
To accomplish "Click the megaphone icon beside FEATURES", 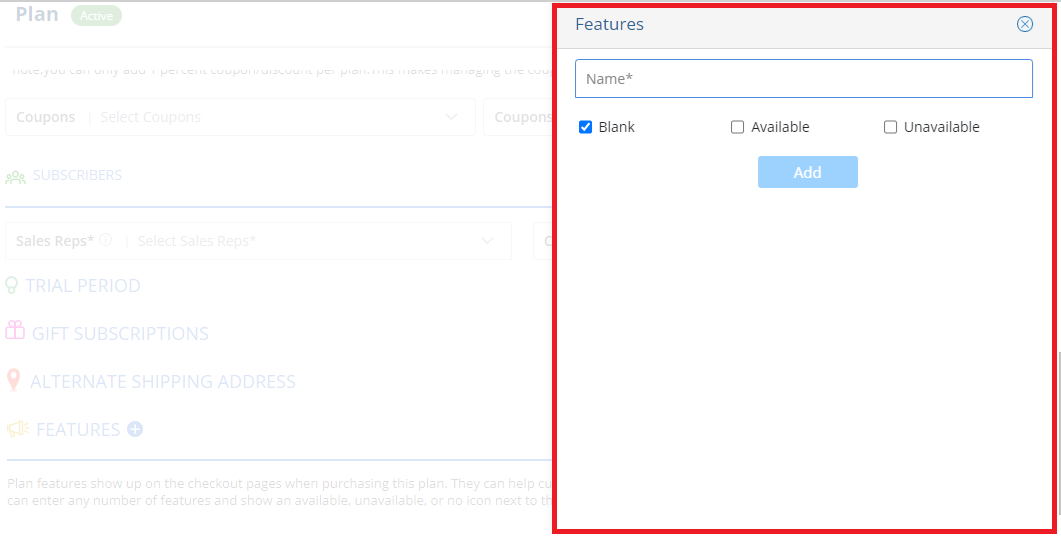I will point(18,429).
